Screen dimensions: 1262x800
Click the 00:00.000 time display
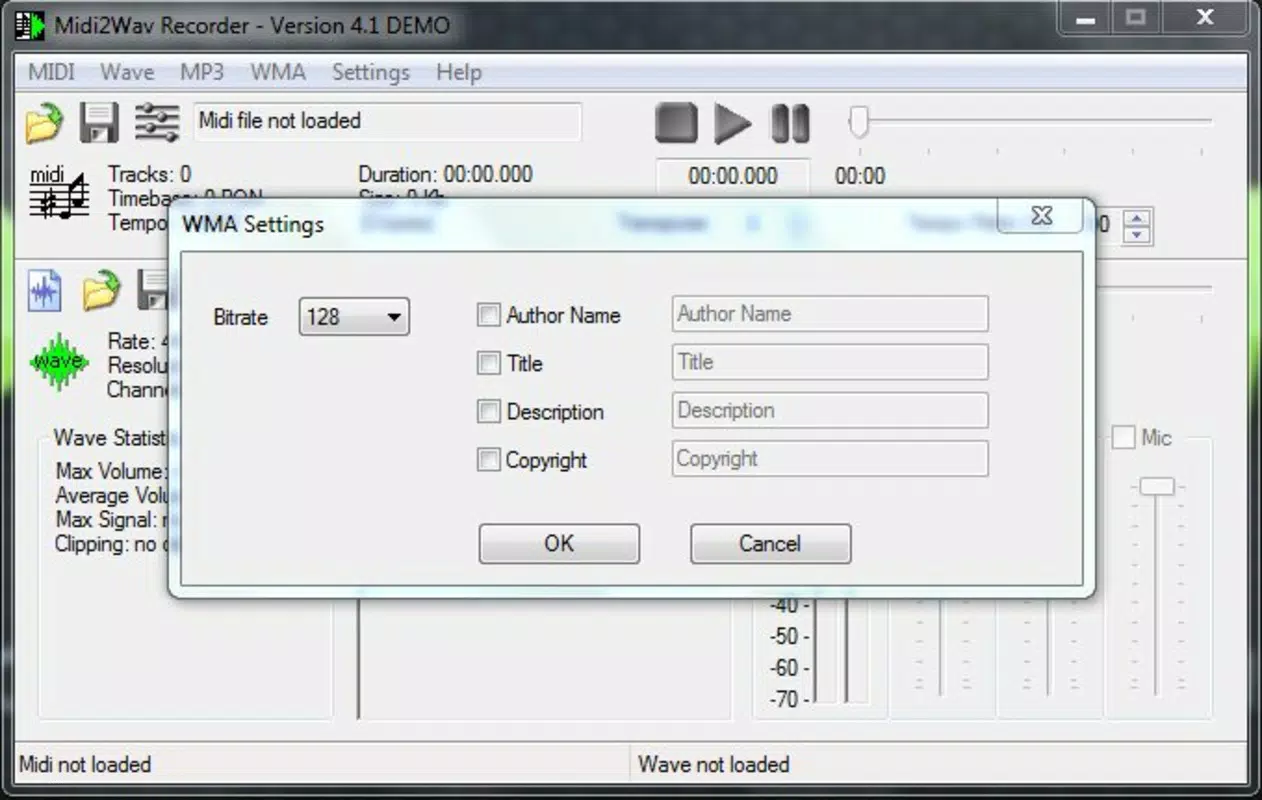[733, 176]
